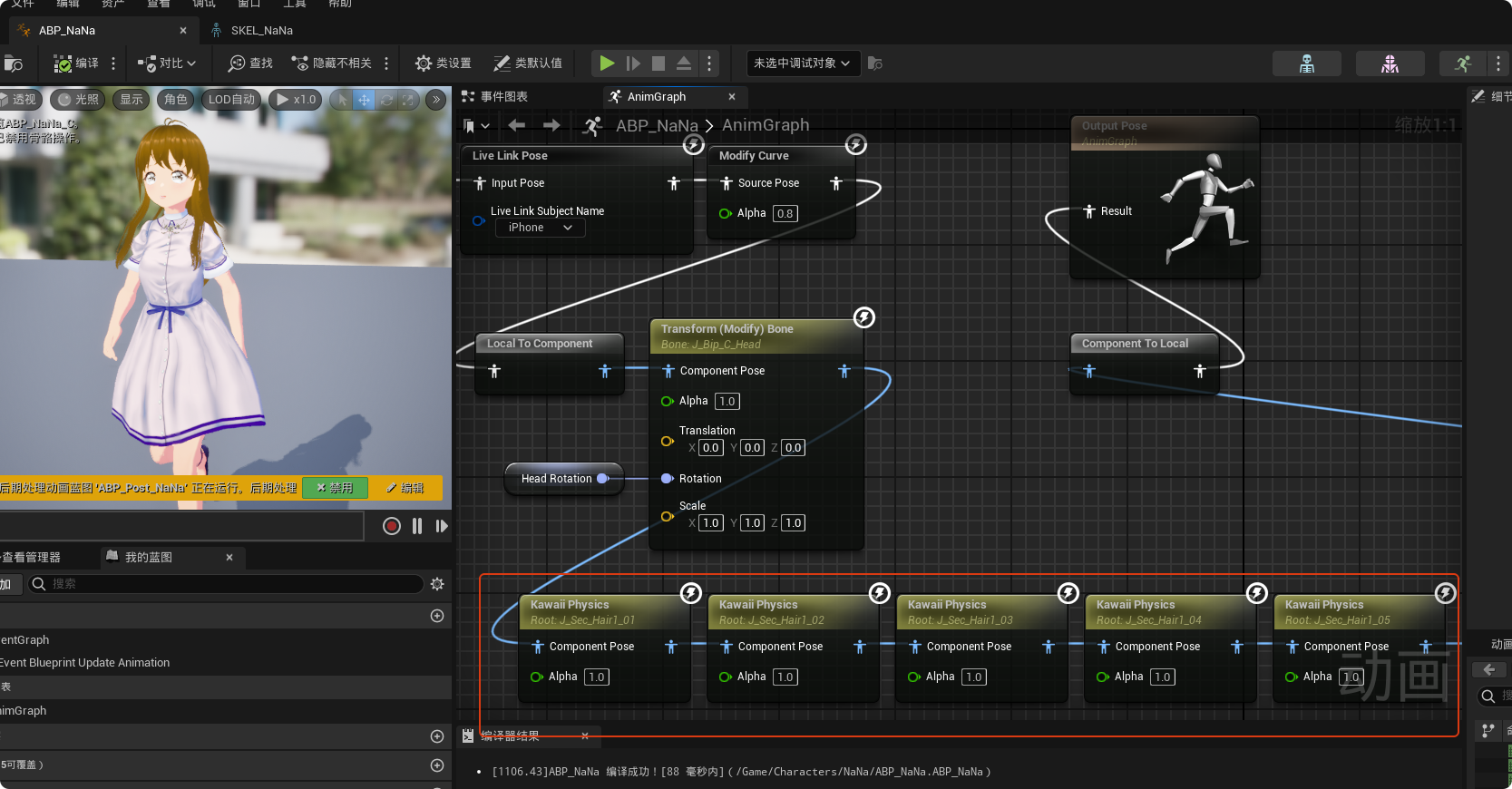Disable post-process blueprint with 禁用 button

pos(335,488)
